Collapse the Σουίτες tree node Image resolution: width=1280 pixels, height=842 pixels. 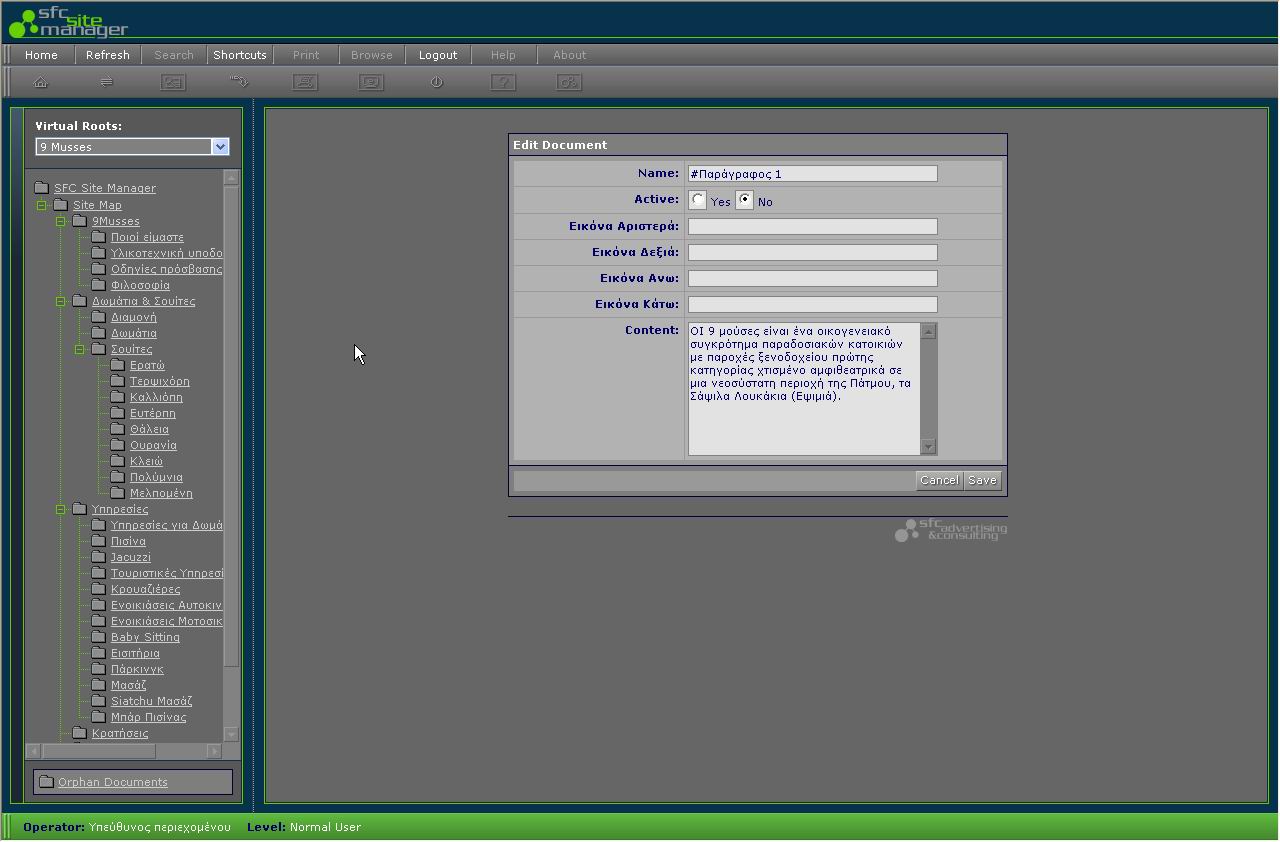[x=80, y=349]
